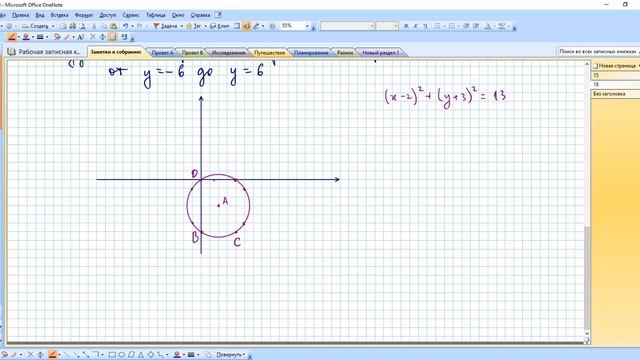The height and width of the screenshot is (360, 640).
Task: Select the eraser tool in top toolbar
Action: click(x=67, y=37)
